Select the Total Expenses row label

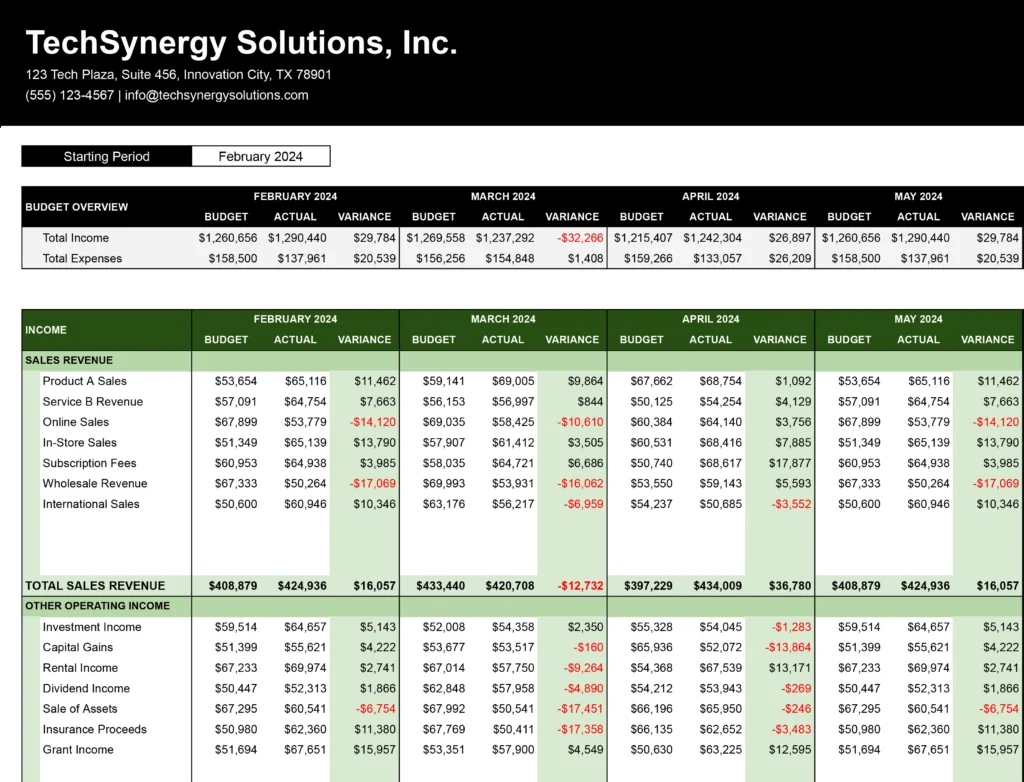(x=82, y=258)
